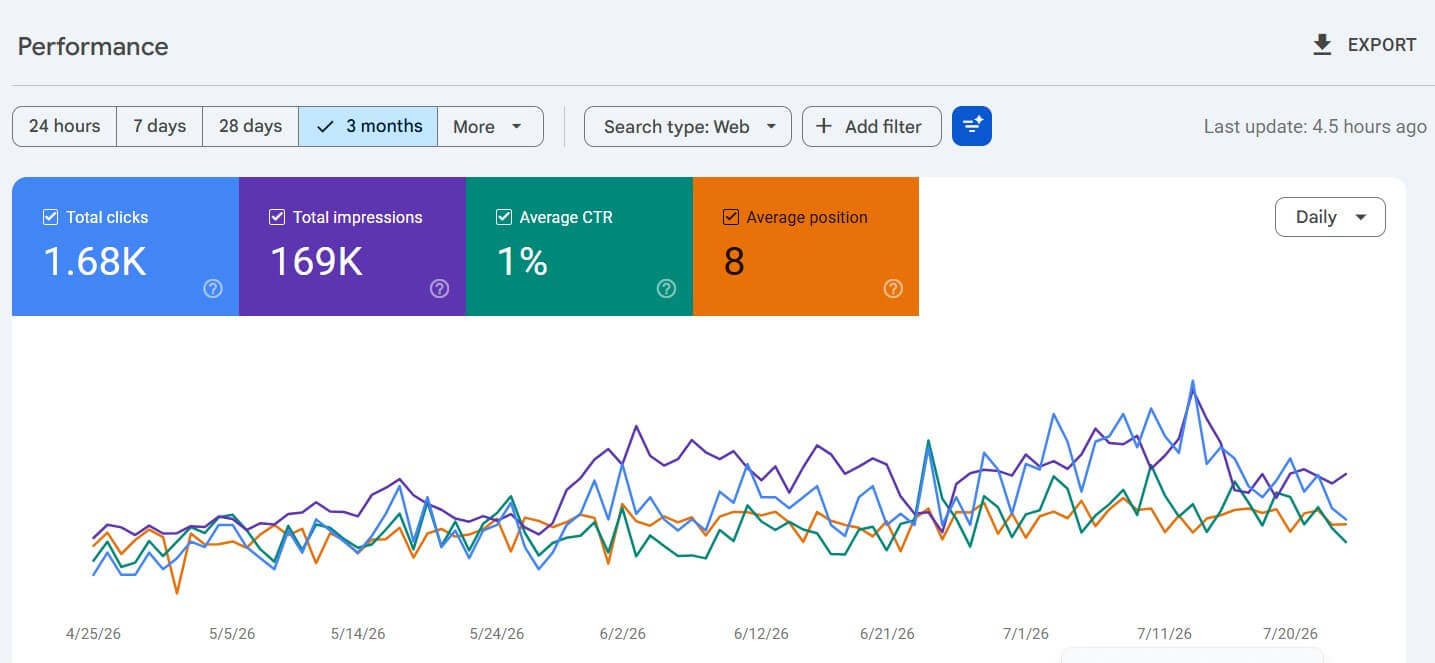Disable the Average position checkbox

point(731,217)
